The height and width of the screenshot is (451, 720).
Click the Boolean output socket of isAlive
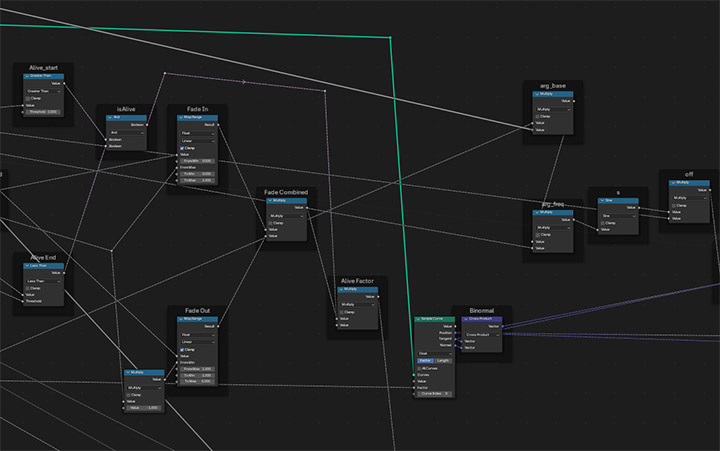148,124
